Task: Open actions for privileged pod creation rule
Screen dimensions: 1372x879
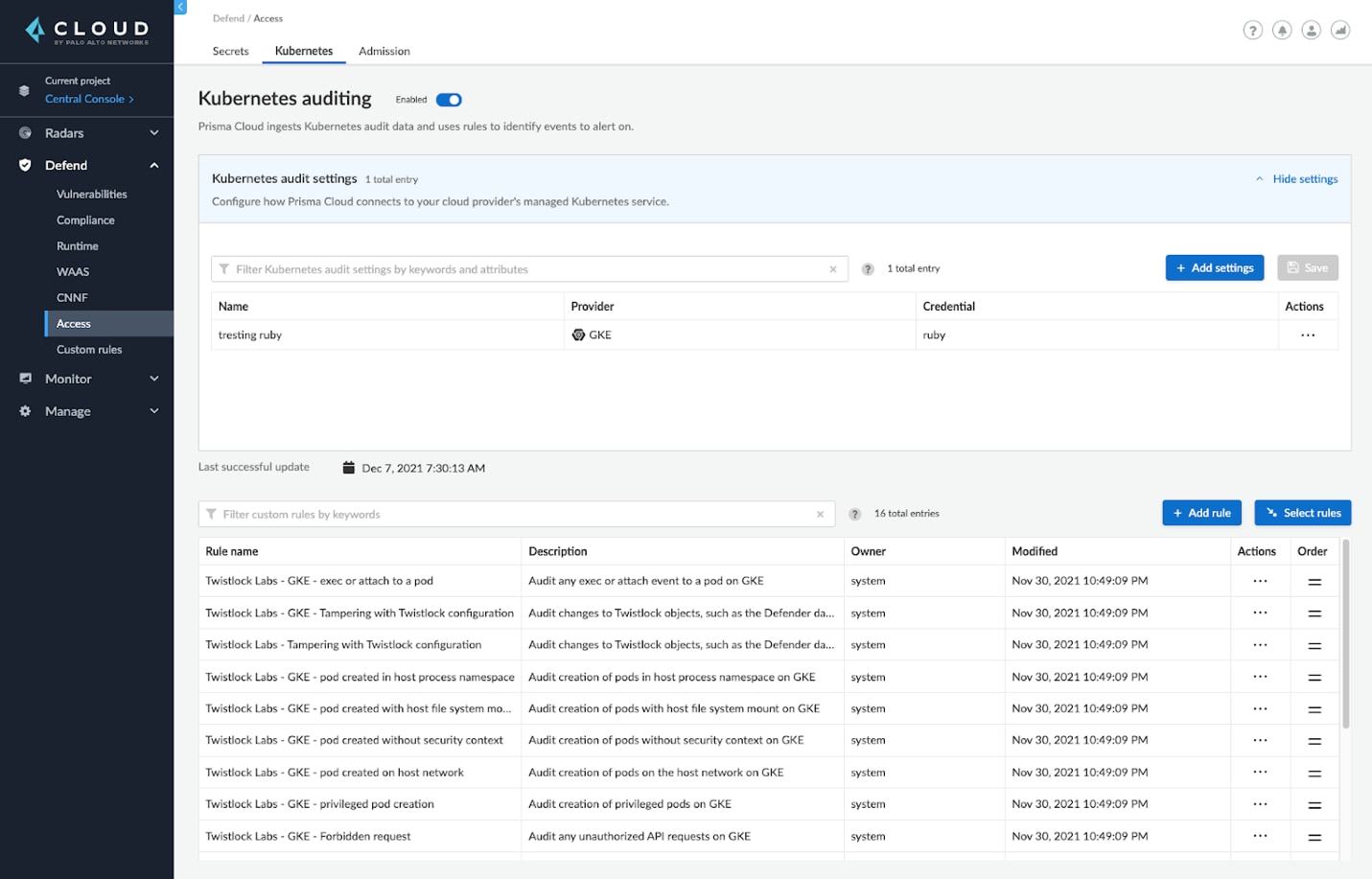Action: pyautogui.click(x=1260, y=804)
